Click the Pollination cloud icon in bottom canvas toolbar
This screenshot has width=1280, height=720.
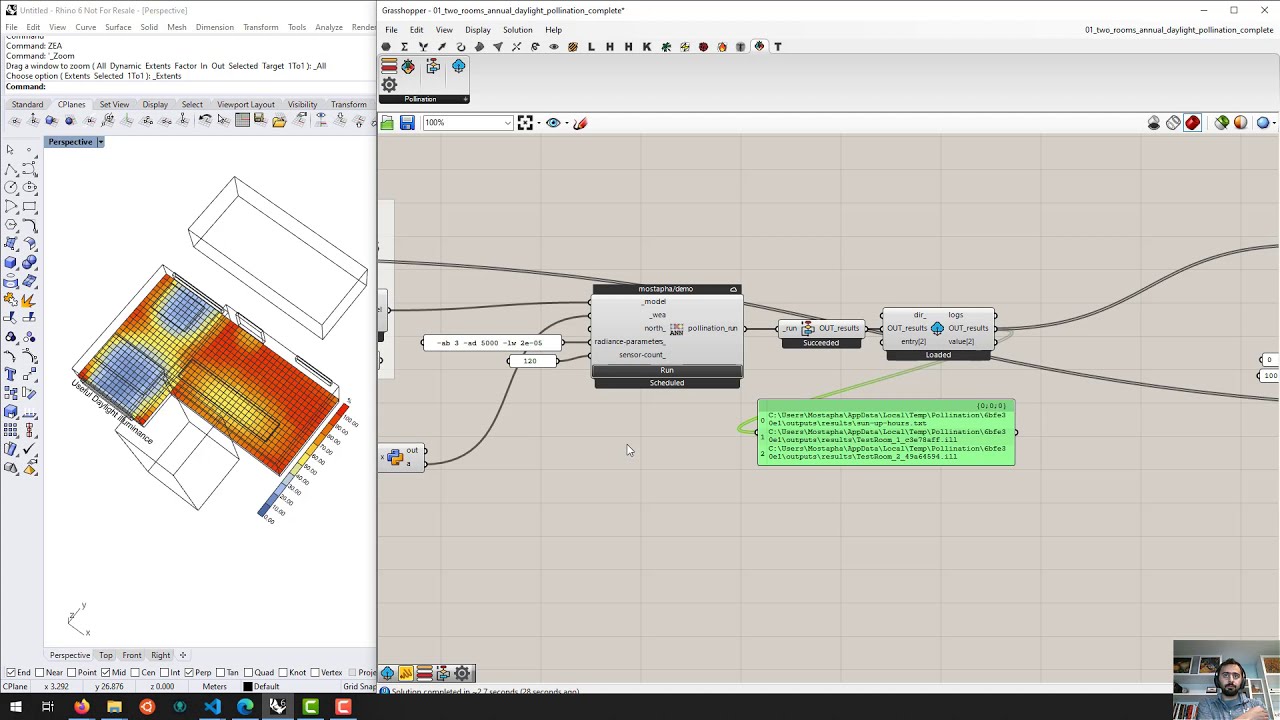click(x=387, y=673)
